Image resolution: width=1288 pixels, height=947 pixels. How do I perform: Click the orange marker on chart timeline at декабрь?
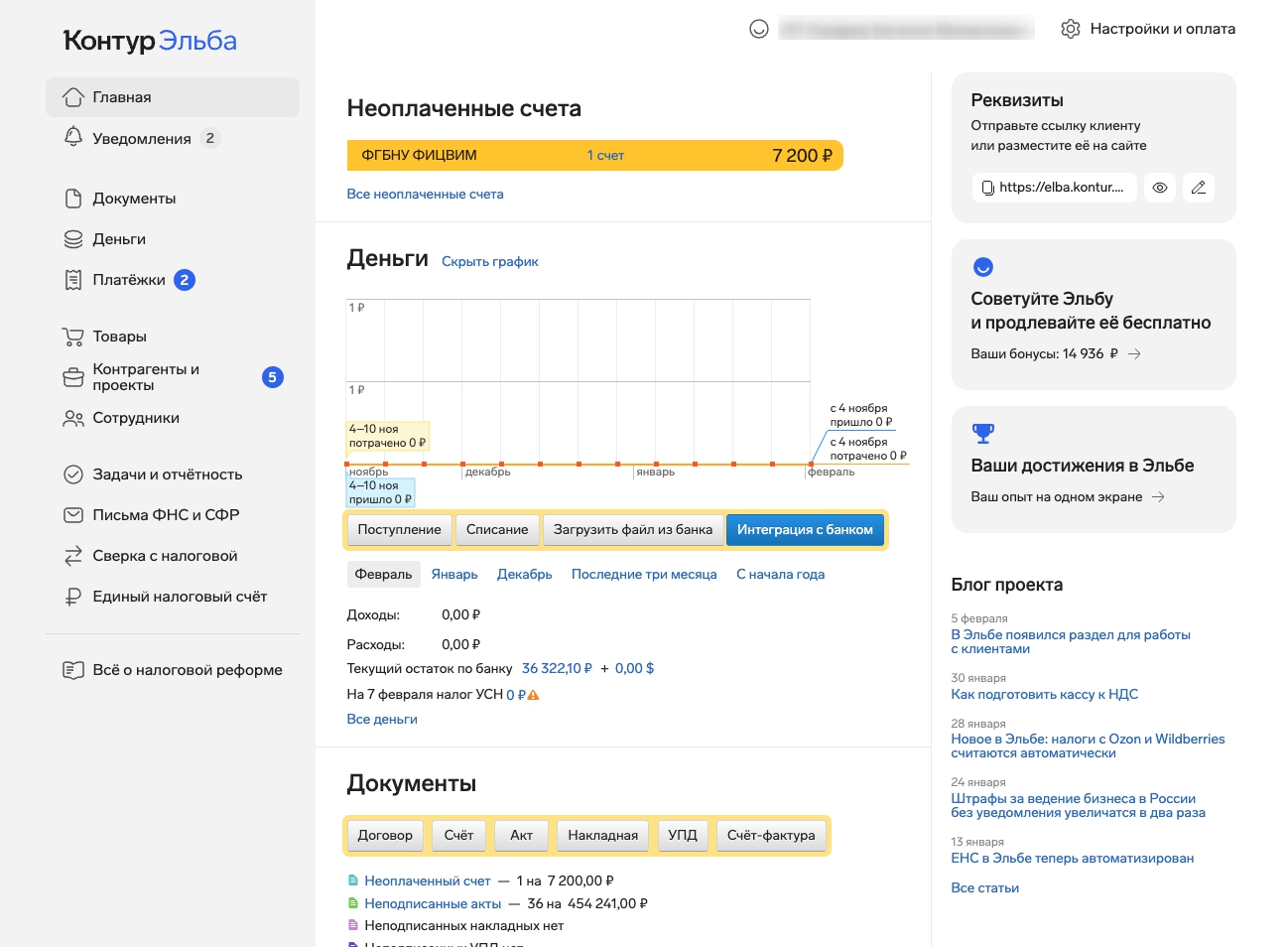(x=462, y=464)
